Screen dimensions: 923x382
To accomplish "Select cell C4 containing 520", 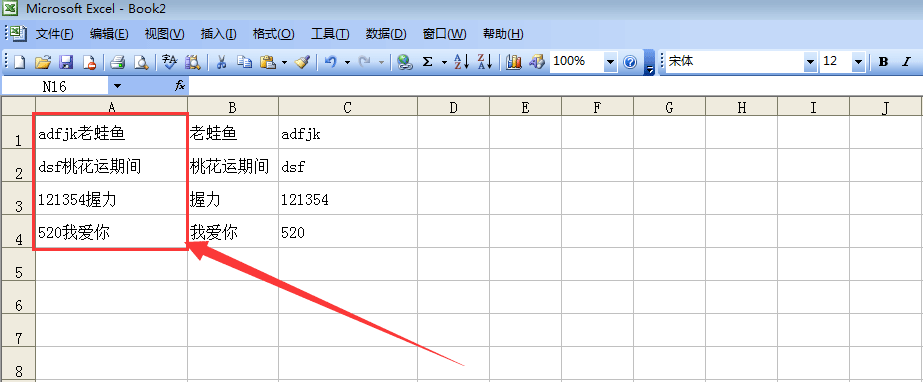I will tap(348, 231).
